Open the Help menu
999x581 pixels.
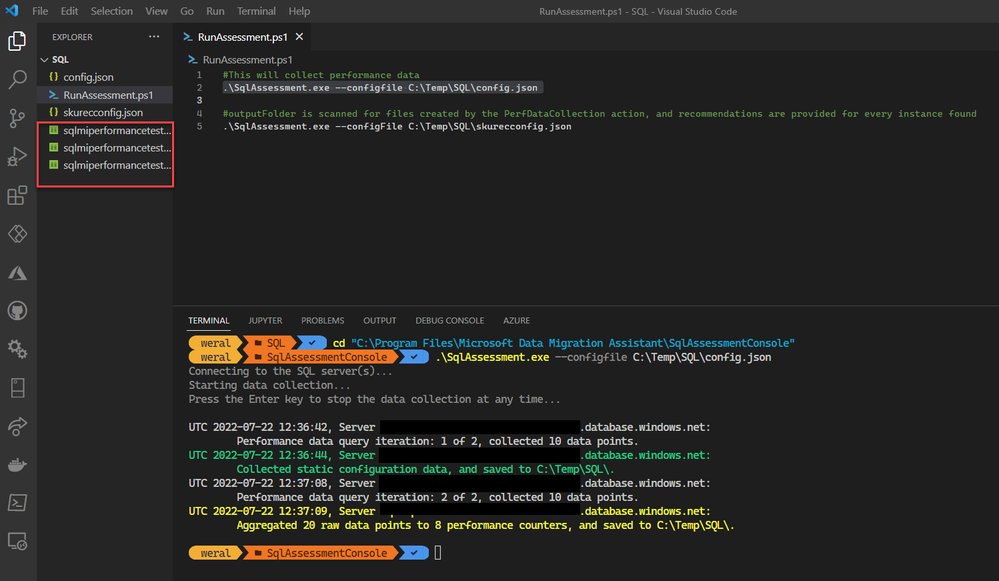[x=299, y=11]
